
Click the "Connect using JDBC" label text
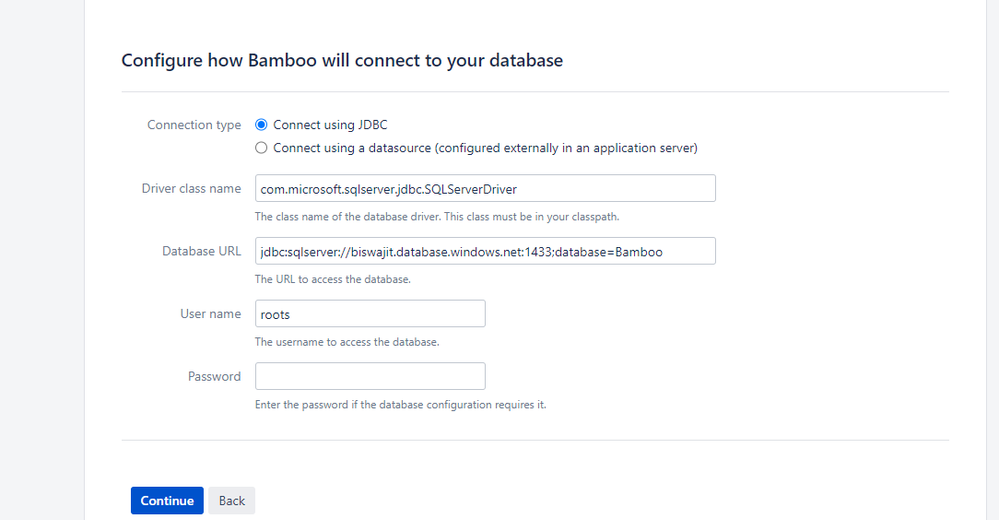[x=330, y=125]
